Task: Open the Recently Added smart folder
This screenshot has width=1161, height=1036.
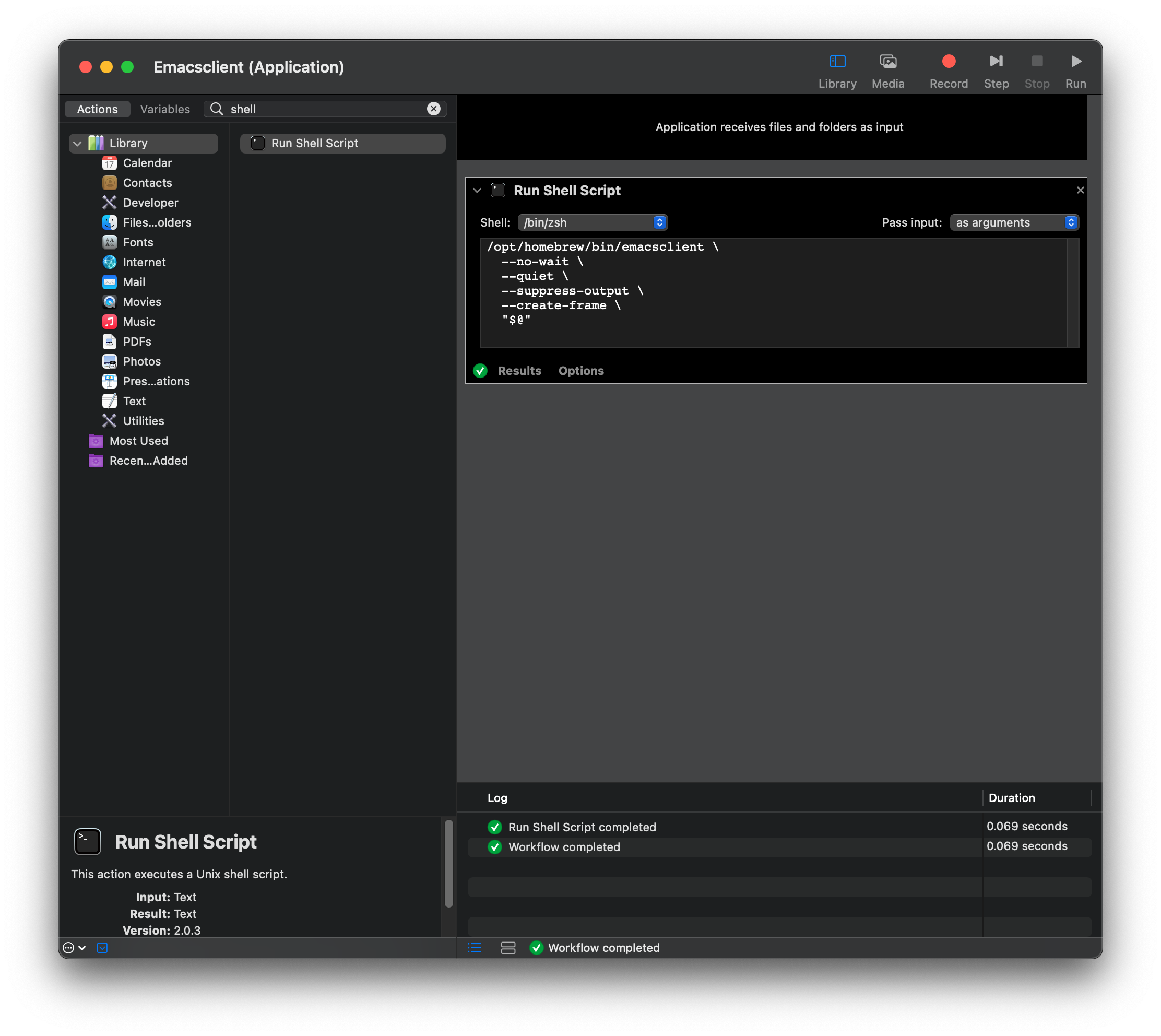Action: pyautogui.click(x=149, y=462)
